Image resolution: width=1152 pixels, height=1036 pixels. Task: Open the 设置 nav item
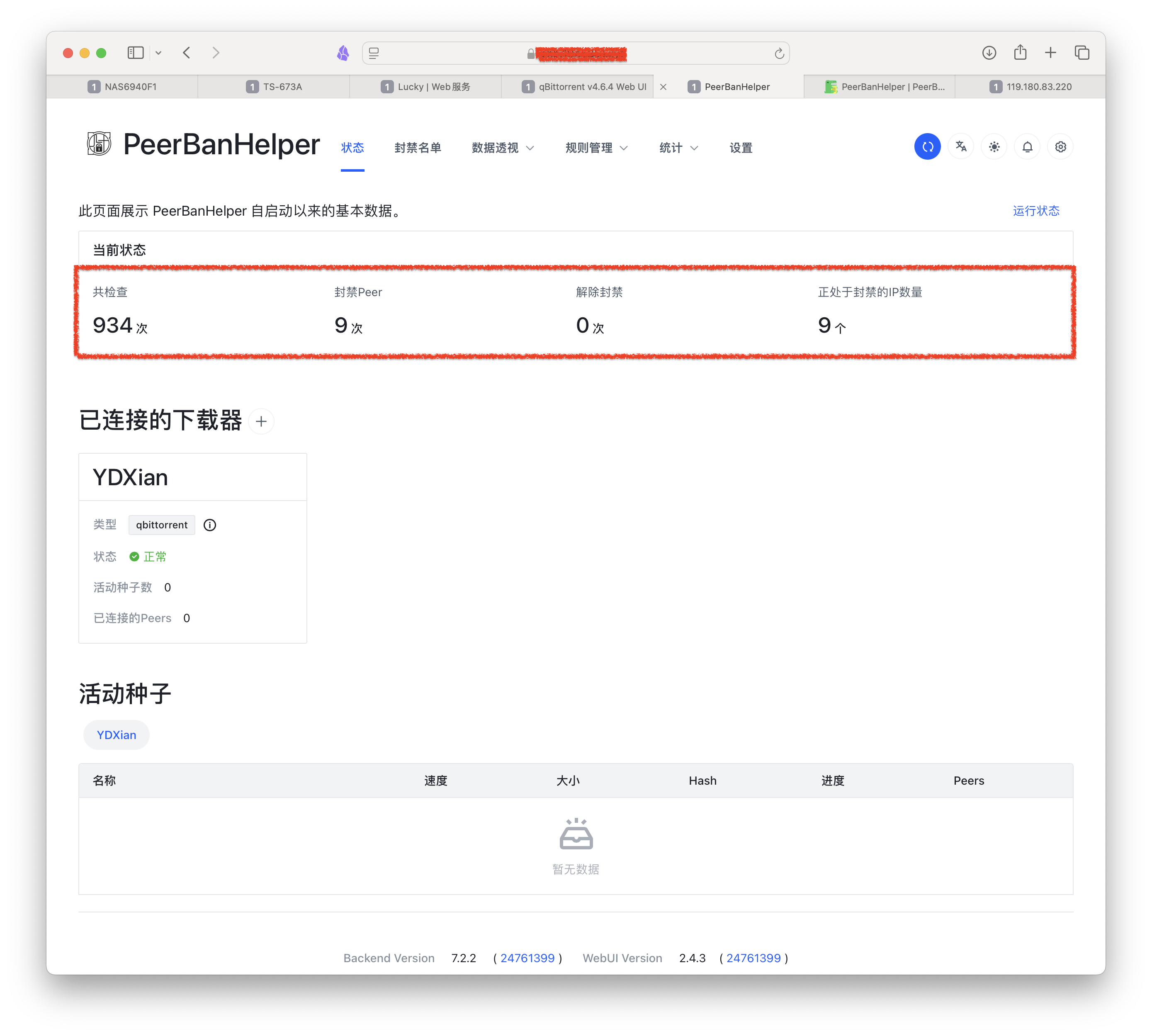click(x=741, y=148)
